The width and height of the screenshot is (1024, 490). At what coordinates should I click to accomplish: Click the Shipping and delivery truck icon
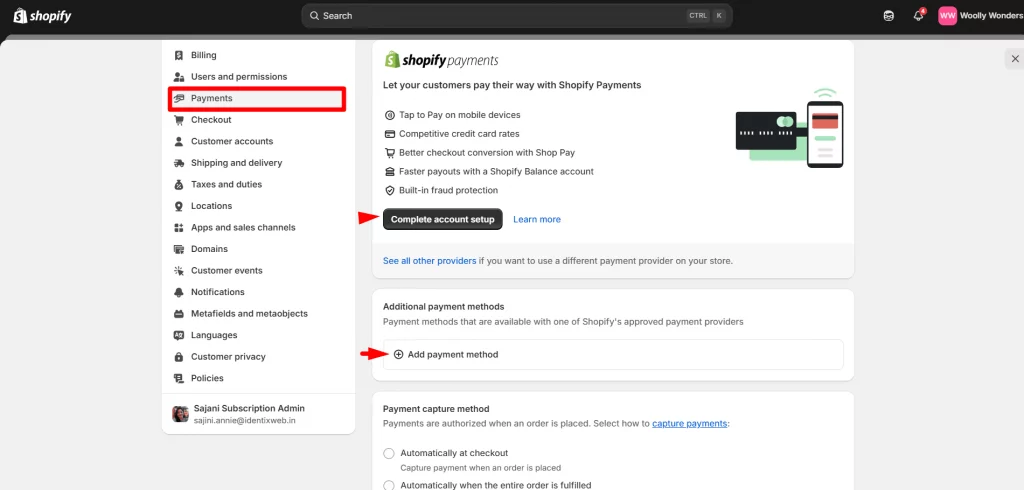pos(178,163)
